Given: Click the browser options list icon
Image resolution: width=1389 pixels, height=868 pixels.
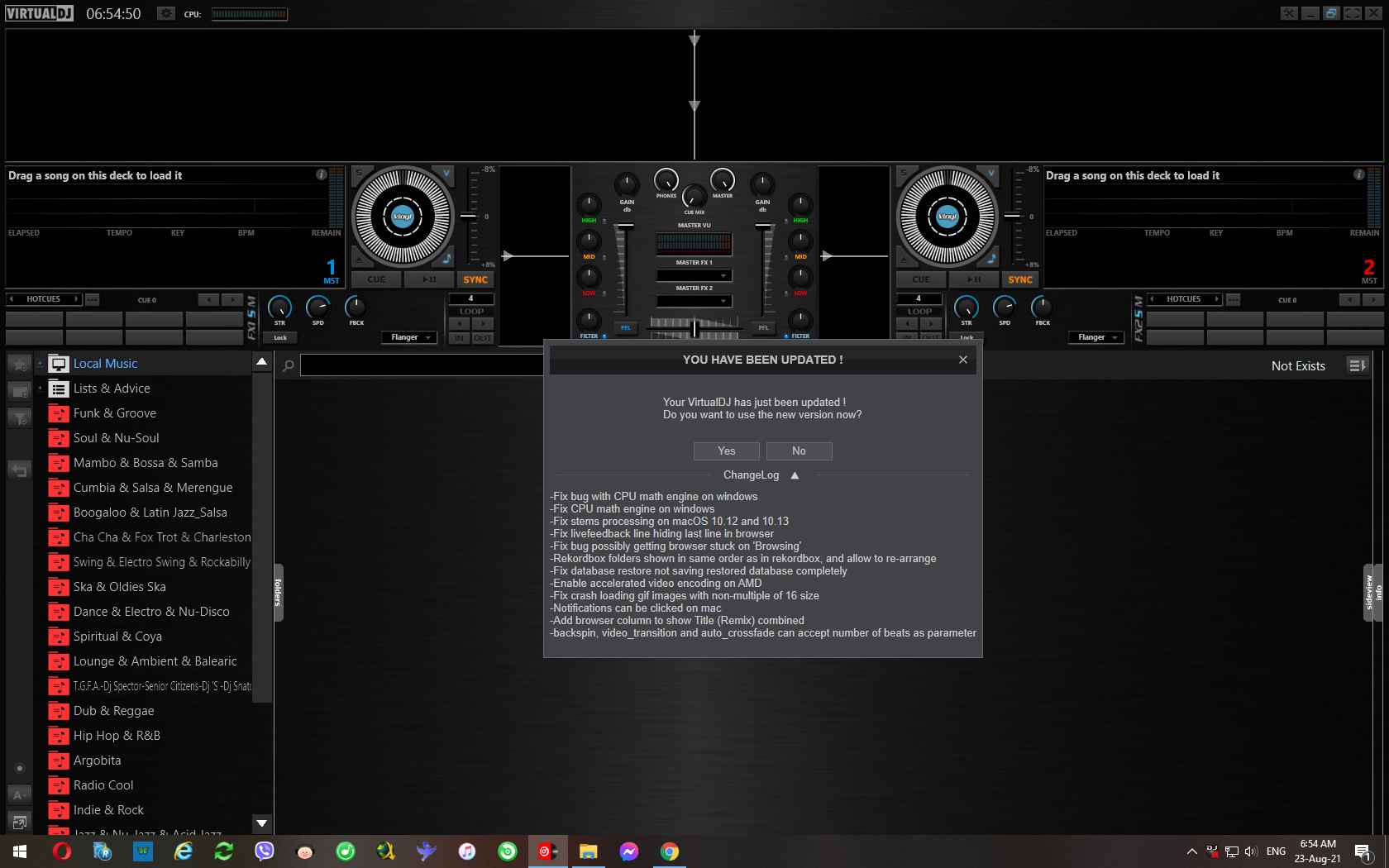Looking at the screenshot, I should click(x=1357, y=365).
